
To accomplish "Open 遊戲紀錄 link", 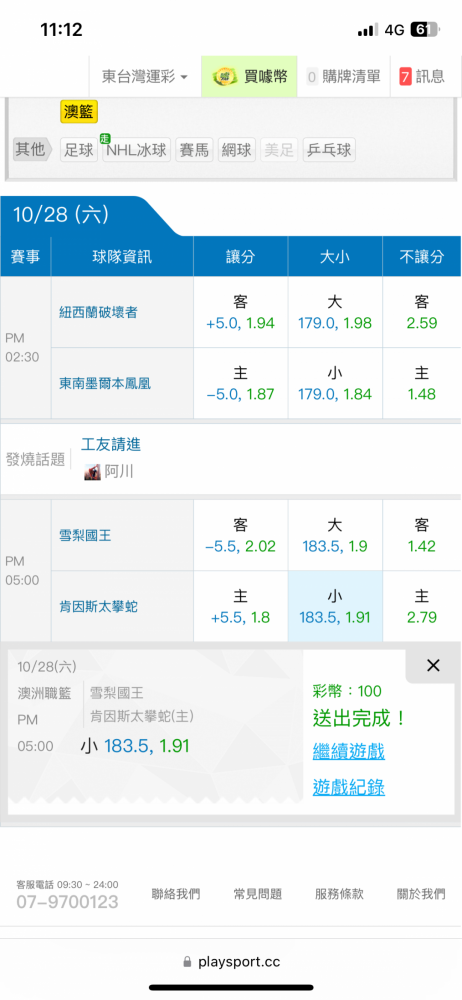I will click(x=348, y=788).
